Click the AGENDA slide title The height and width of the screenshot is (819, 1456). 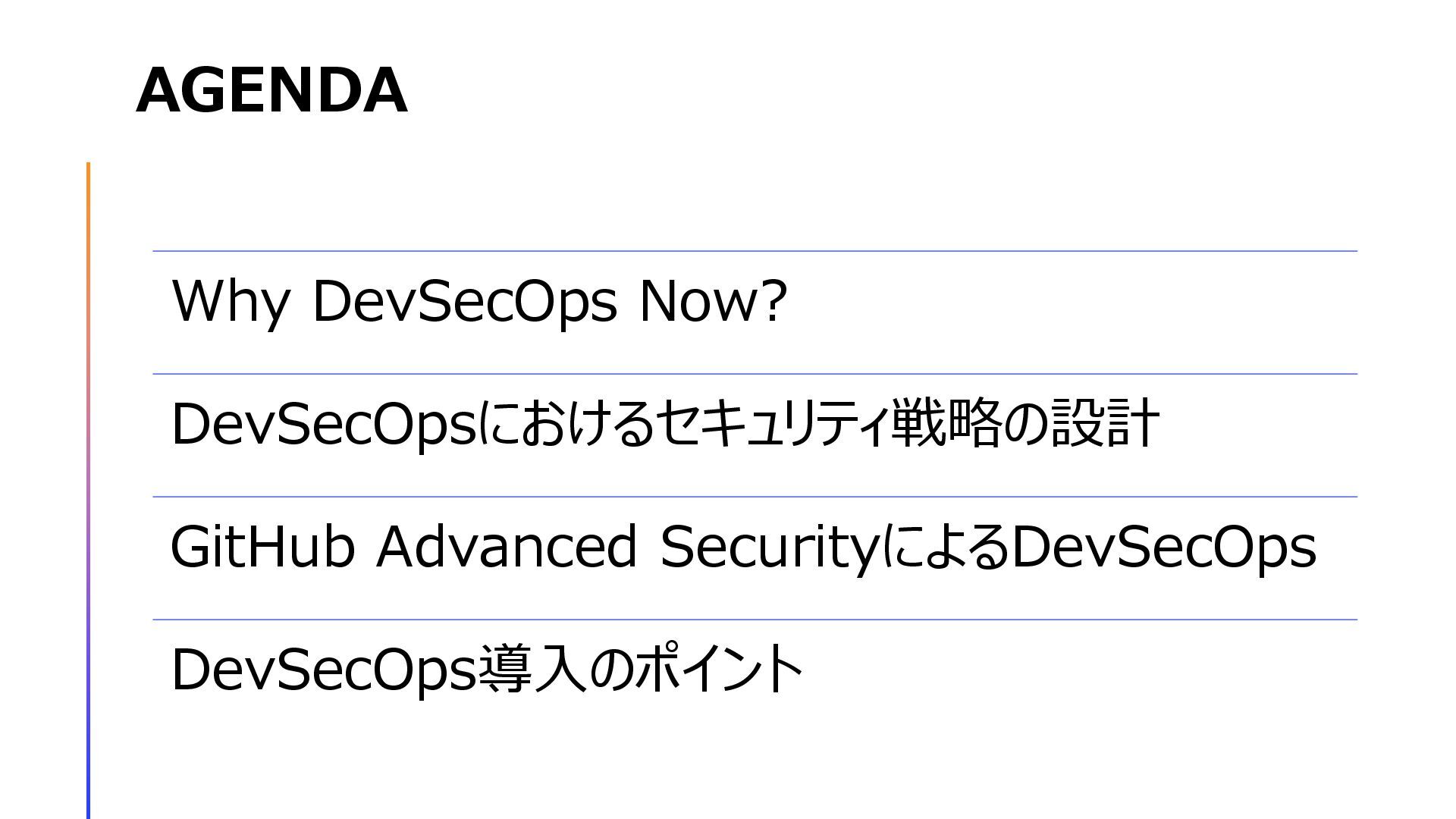tap(271, 90)
